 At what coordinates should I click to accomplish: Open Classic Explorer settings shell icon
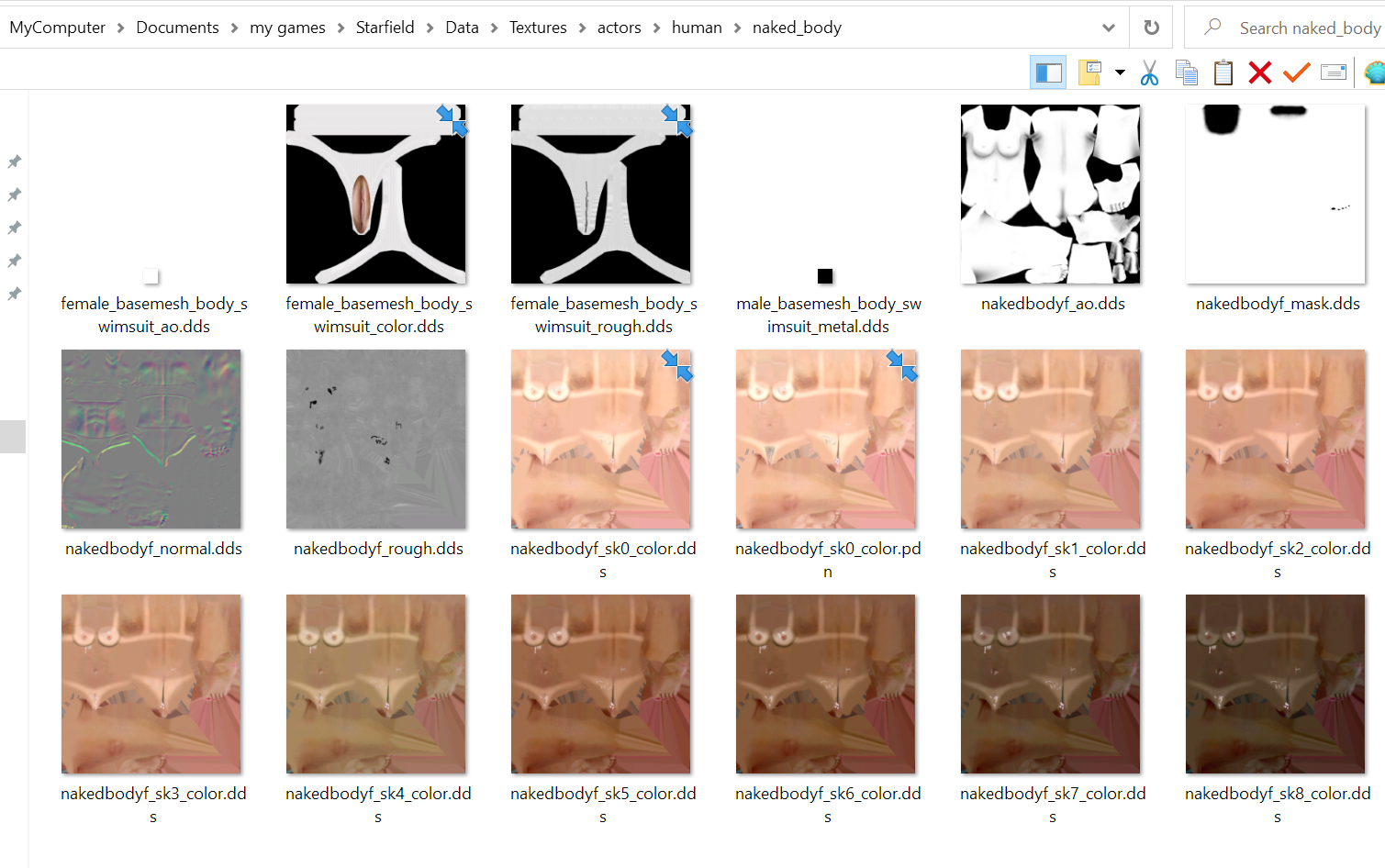(1375, 72)
